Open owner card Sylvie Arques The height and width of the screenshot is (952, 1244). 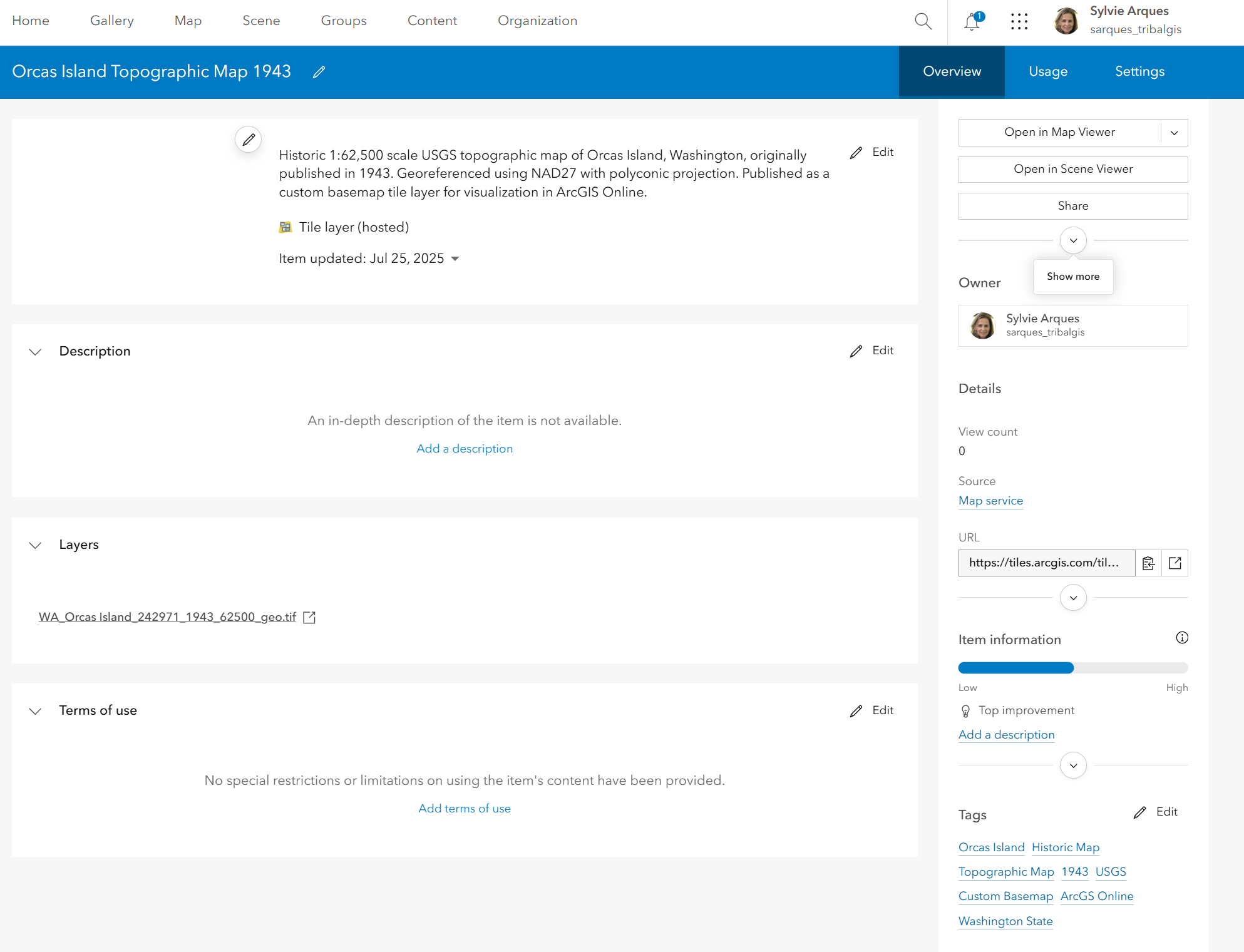pyautogui.click(x=1073, y=325)
